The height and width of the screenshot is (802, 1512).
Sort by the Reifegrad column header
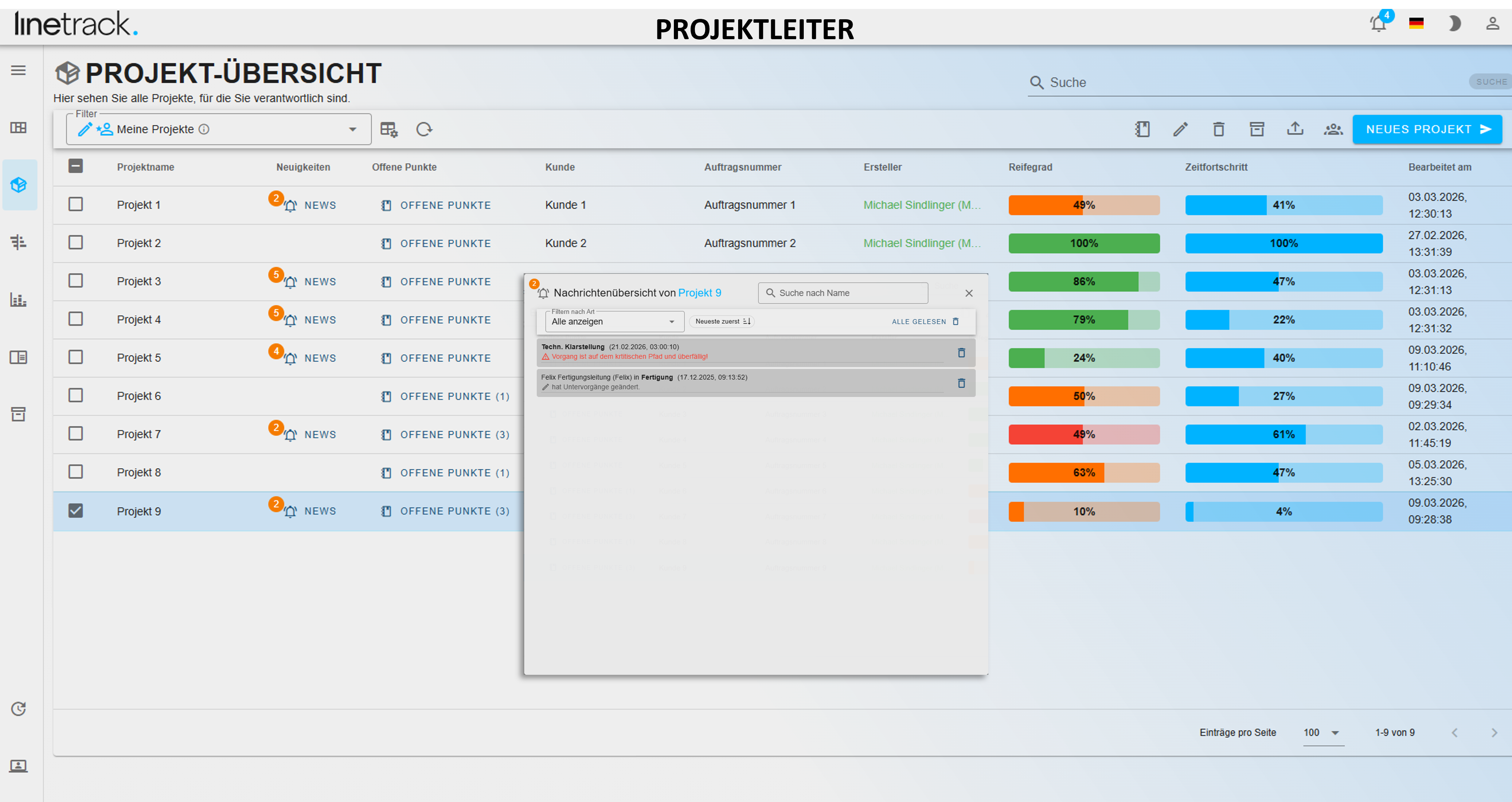click(1030, 167)
